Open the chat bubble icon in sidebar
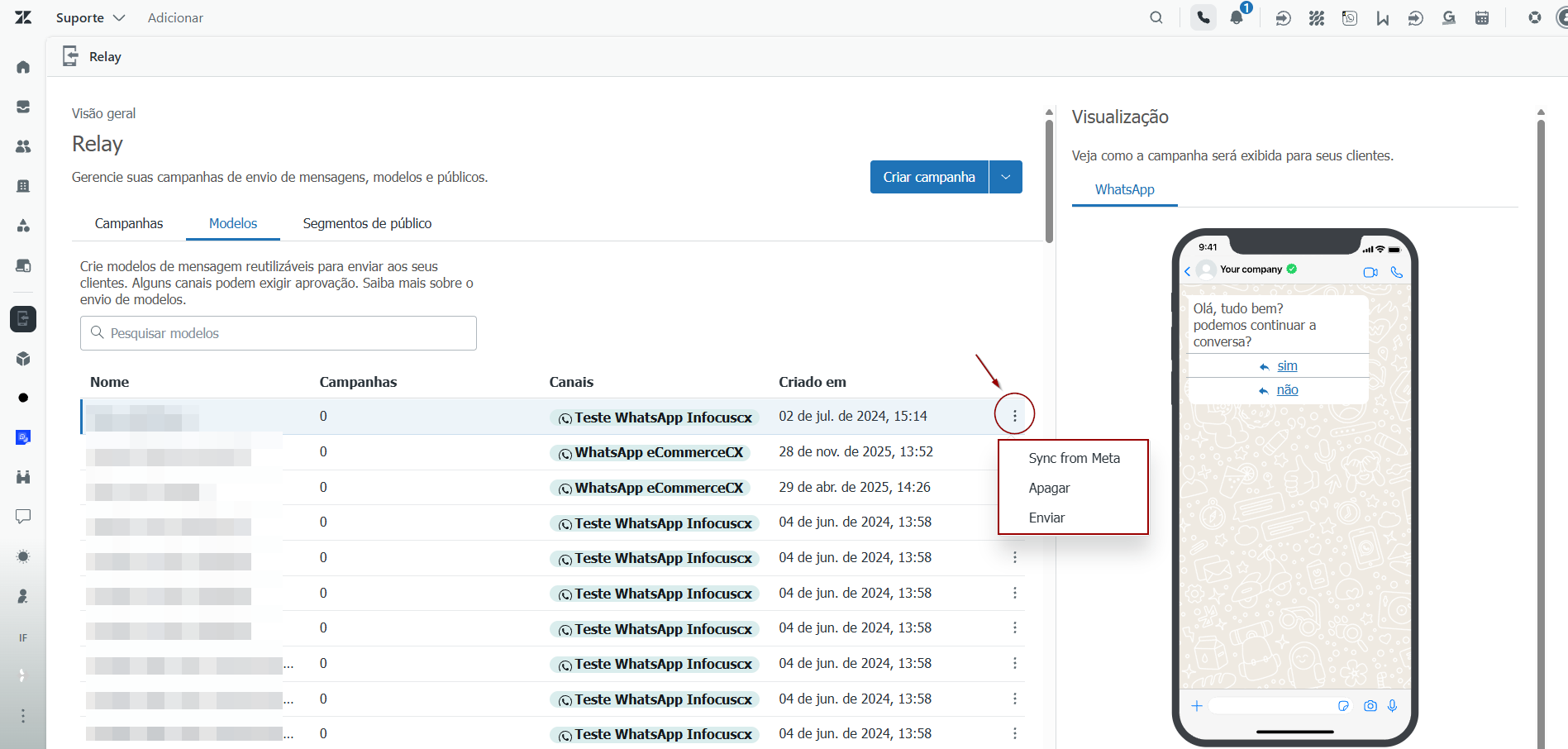 pos(23,517)
